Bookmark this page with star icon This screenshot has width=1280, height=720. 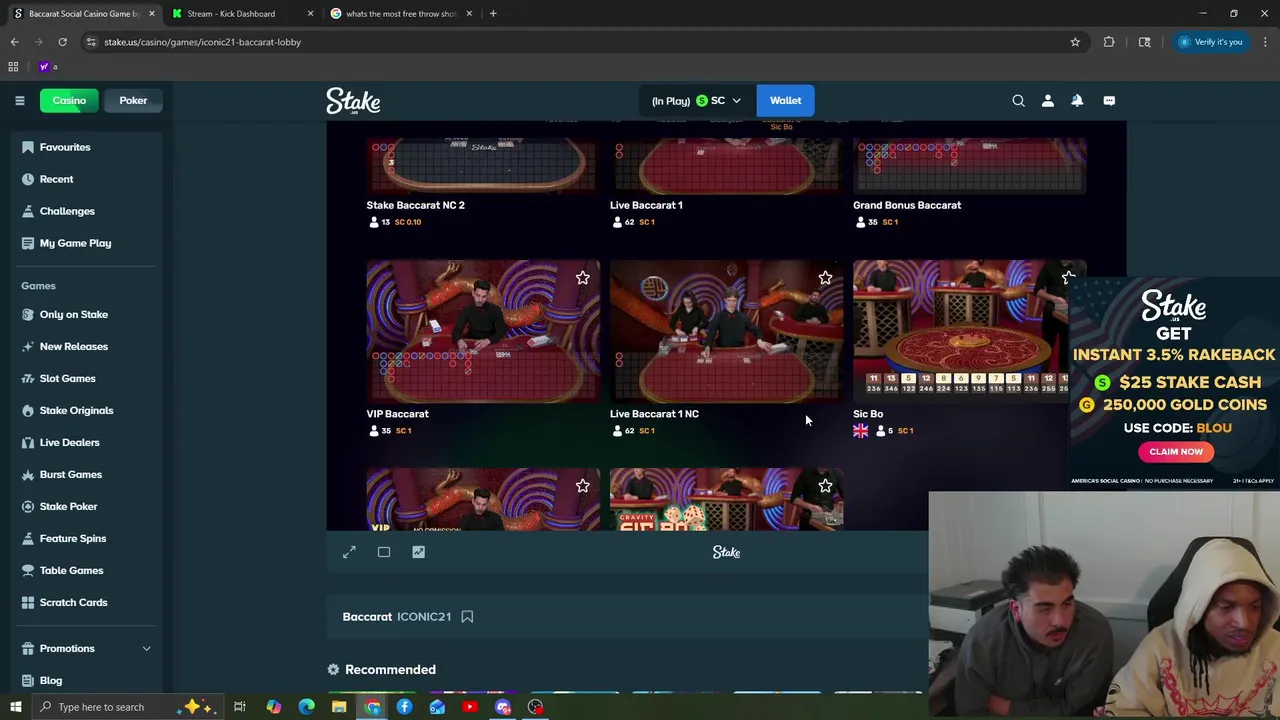click(1075, 42)
